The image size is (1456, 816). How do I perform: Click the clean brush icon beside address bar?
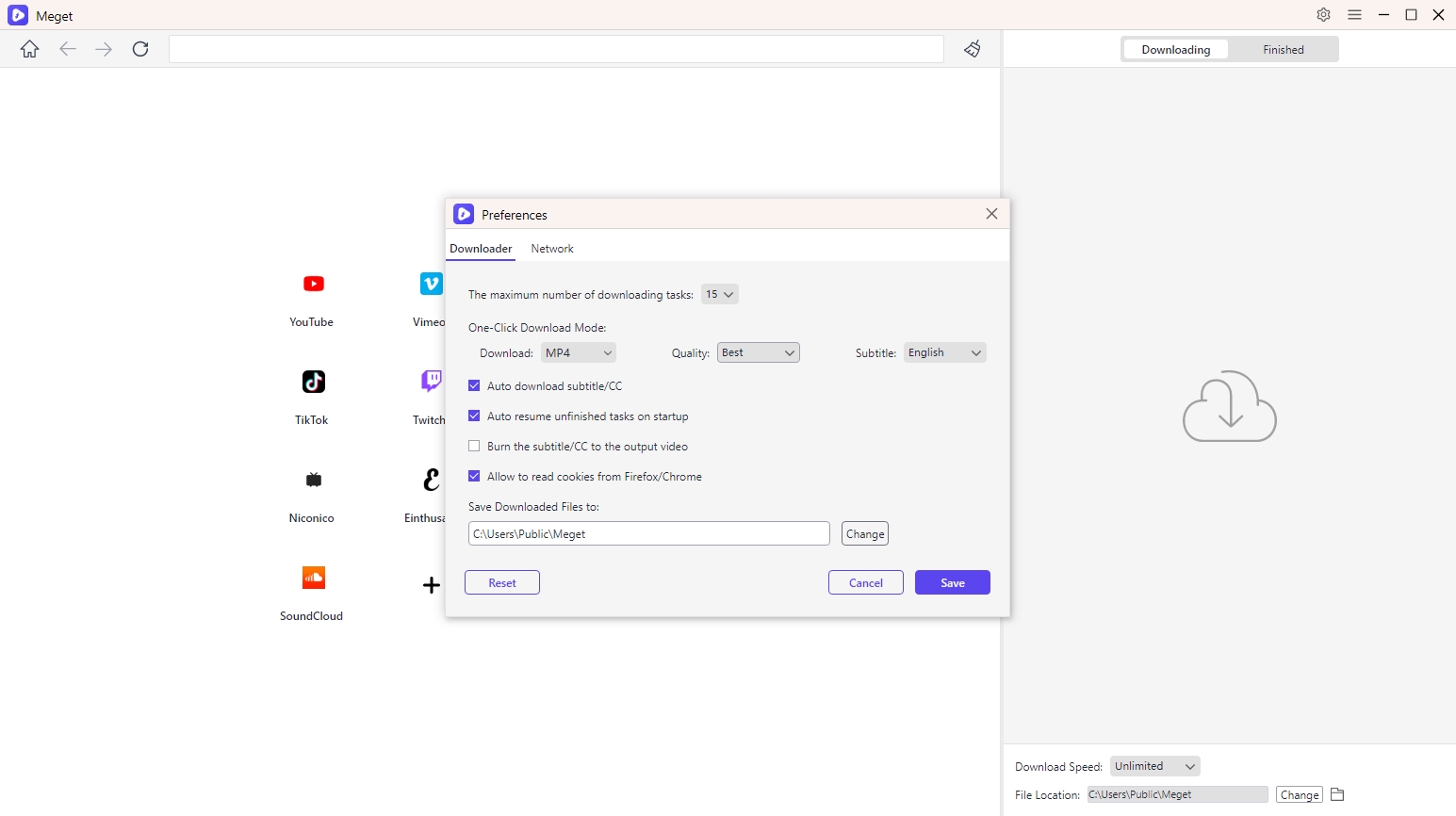click(x=973, y=49)
